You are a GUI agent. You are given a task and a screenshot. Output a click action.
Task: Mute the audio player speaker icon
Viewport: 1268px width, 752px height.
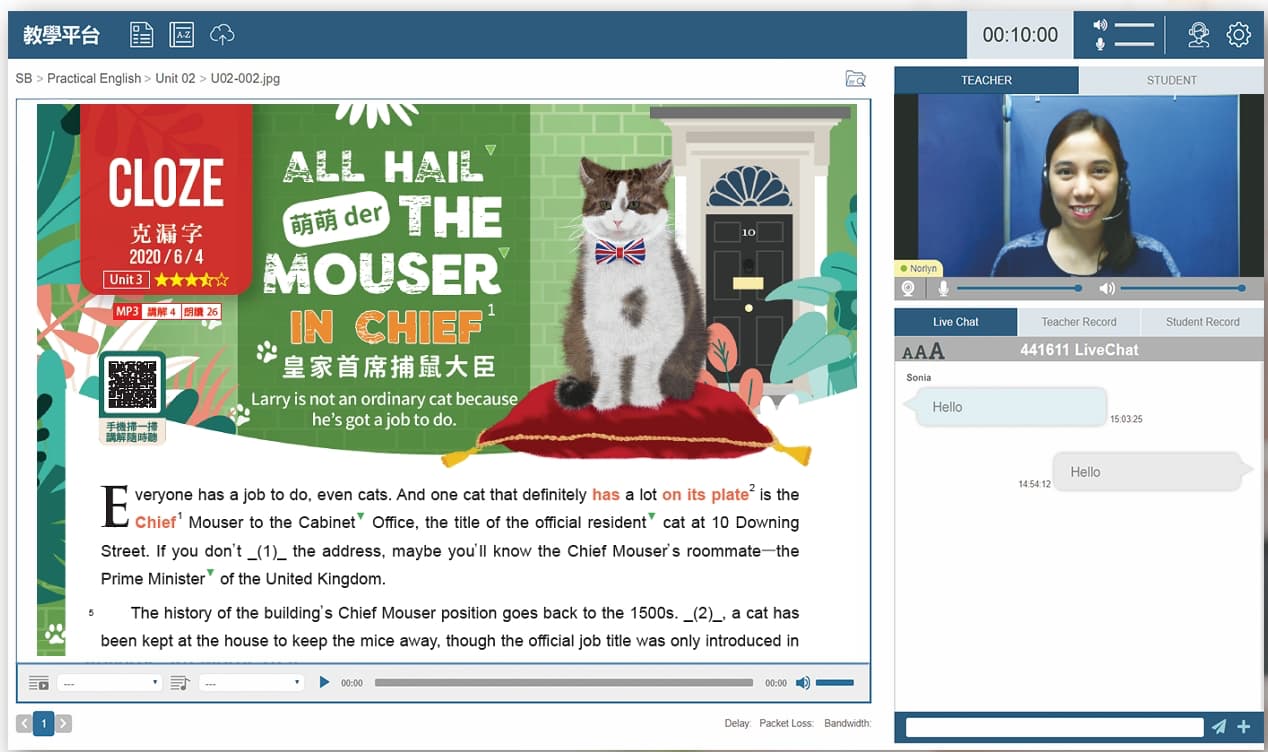[x=802, y=683]
